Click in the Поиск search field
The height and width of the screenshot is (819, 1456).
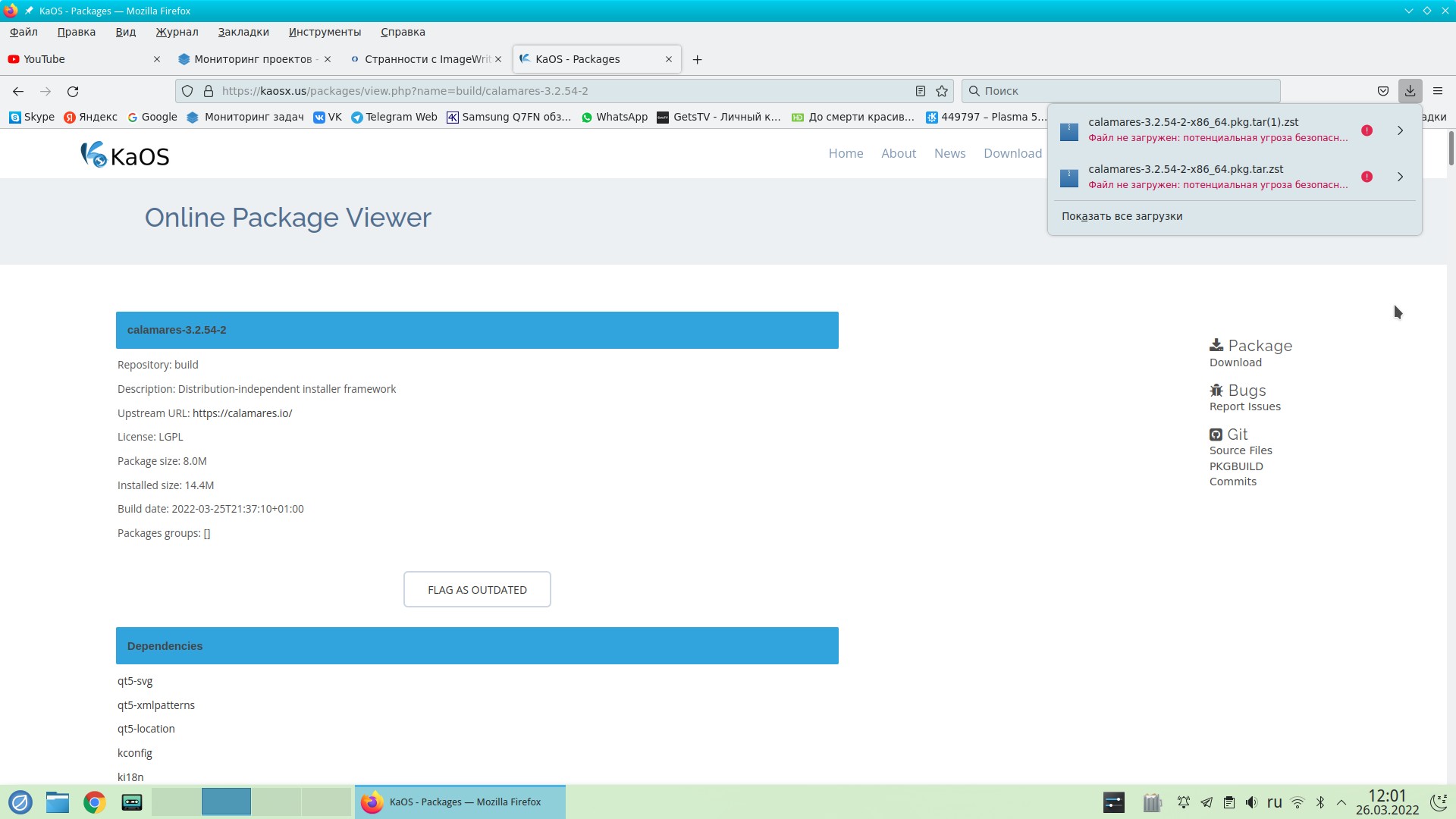(1122, 91)
